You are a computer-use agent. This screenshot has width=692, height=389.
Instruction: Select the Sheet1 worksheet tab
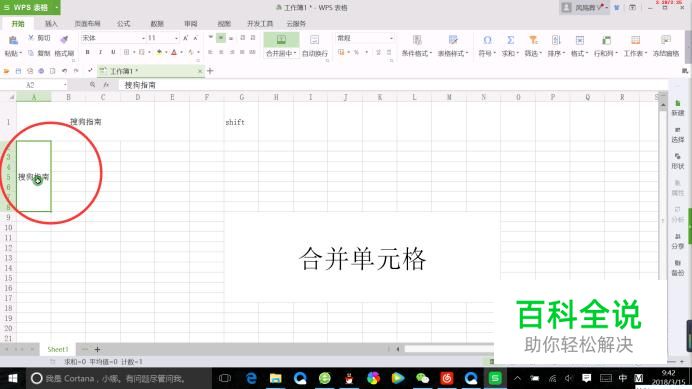[x=58, y=349]
